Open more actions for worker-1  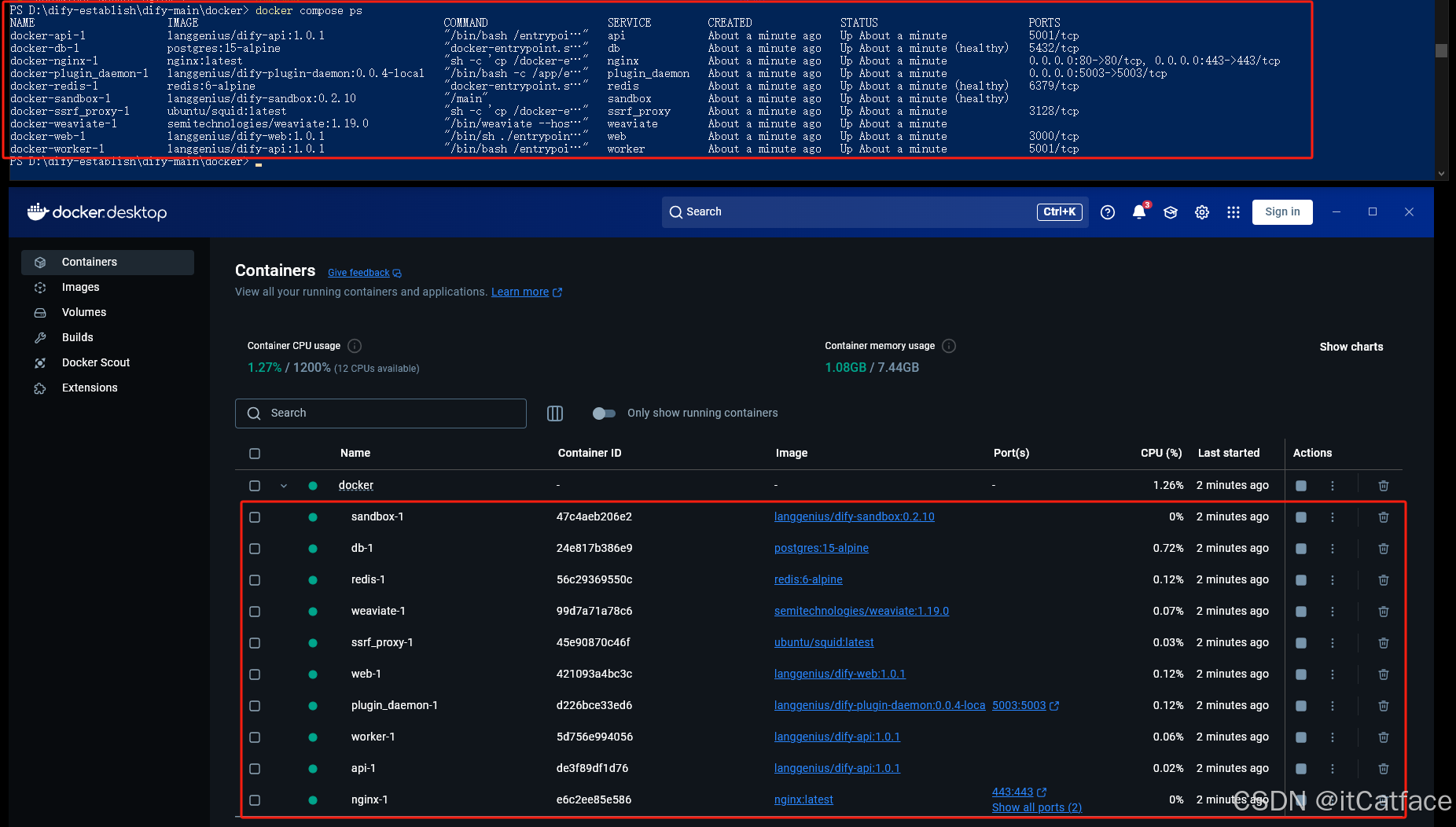pyautogui.click(x=1333, y=737)
